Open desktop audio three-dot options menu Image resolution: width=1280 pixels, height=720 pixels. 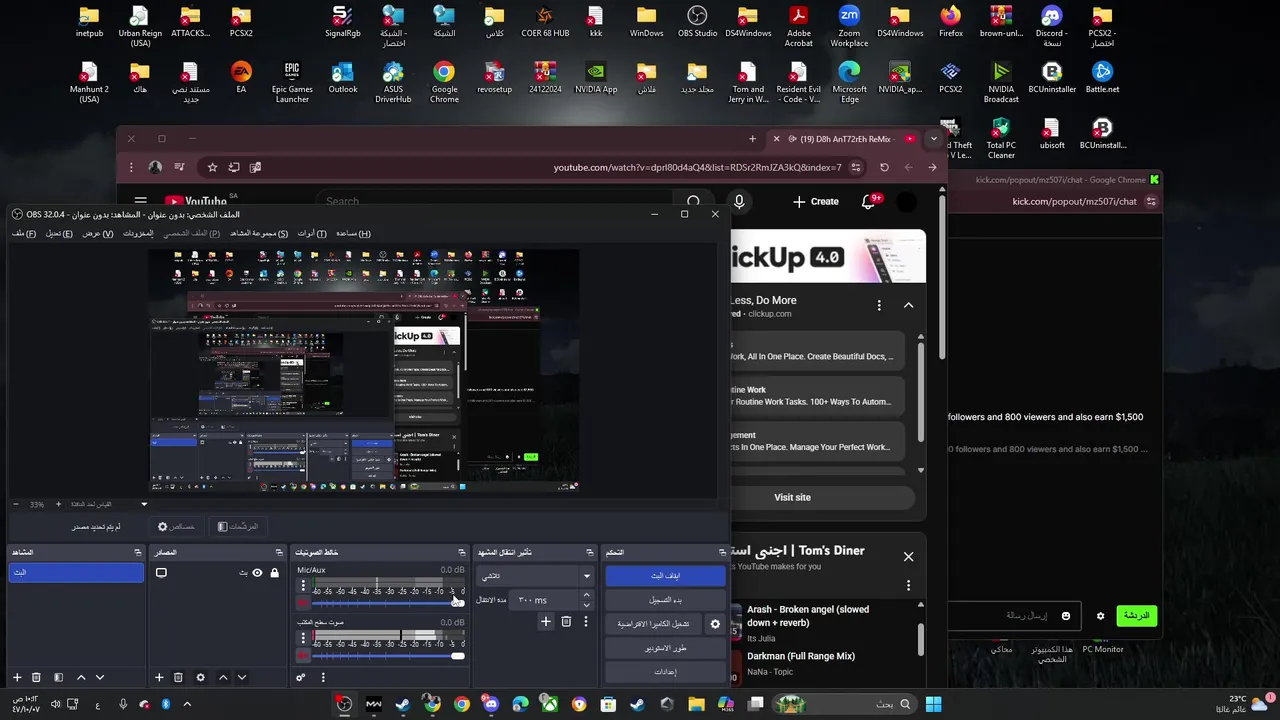[303, 639]
